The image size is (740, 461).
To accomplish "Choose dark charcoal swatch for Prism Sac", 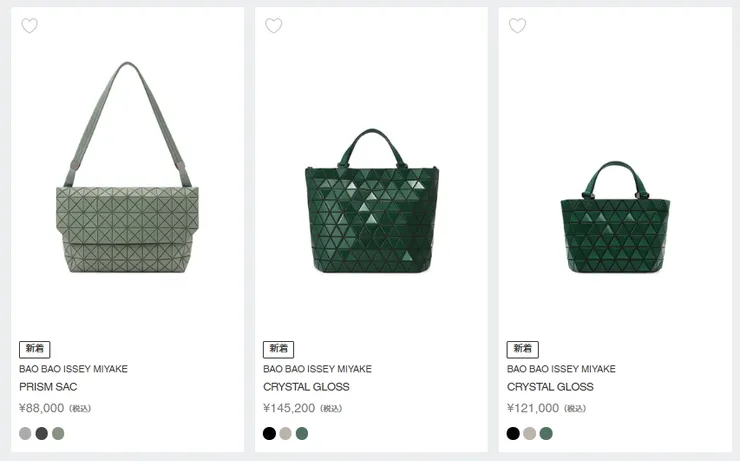I will pyautogui.click(x=42, y=434).
